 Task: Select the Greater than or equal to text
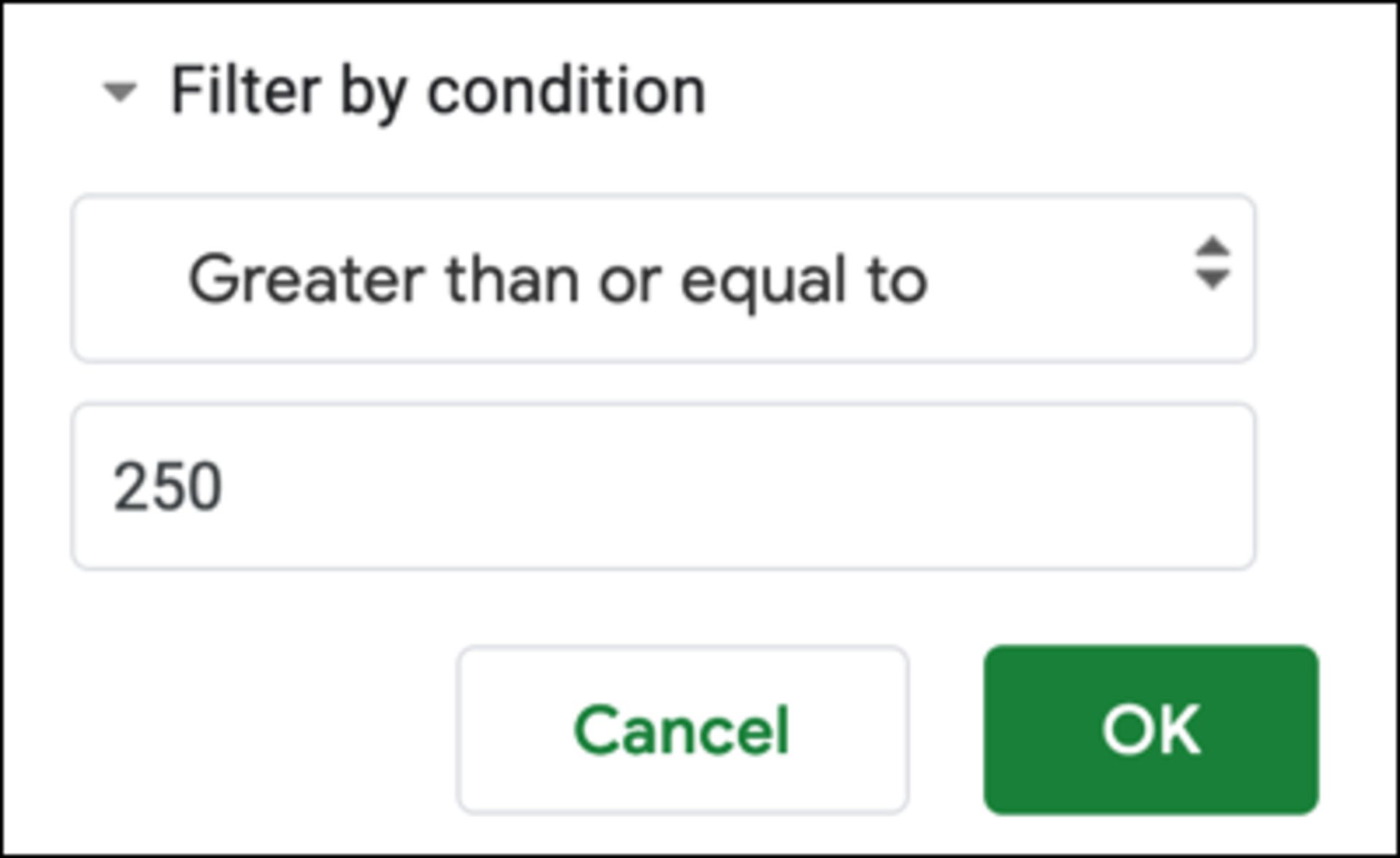pos(558,279)
